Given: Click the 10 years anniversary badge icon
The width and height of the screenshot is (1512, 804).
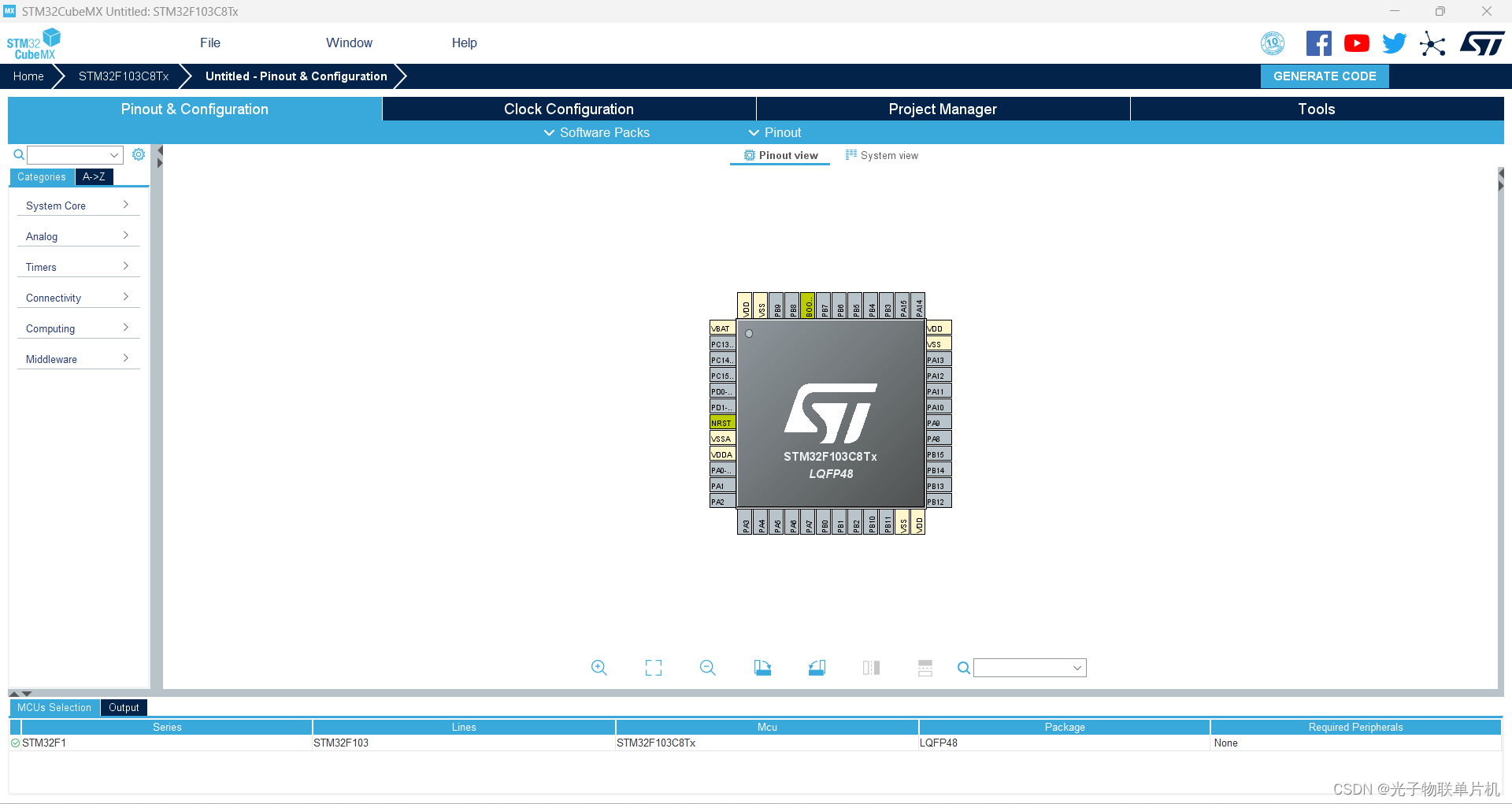Looking at the screenshot, I should coord(1273,43).
